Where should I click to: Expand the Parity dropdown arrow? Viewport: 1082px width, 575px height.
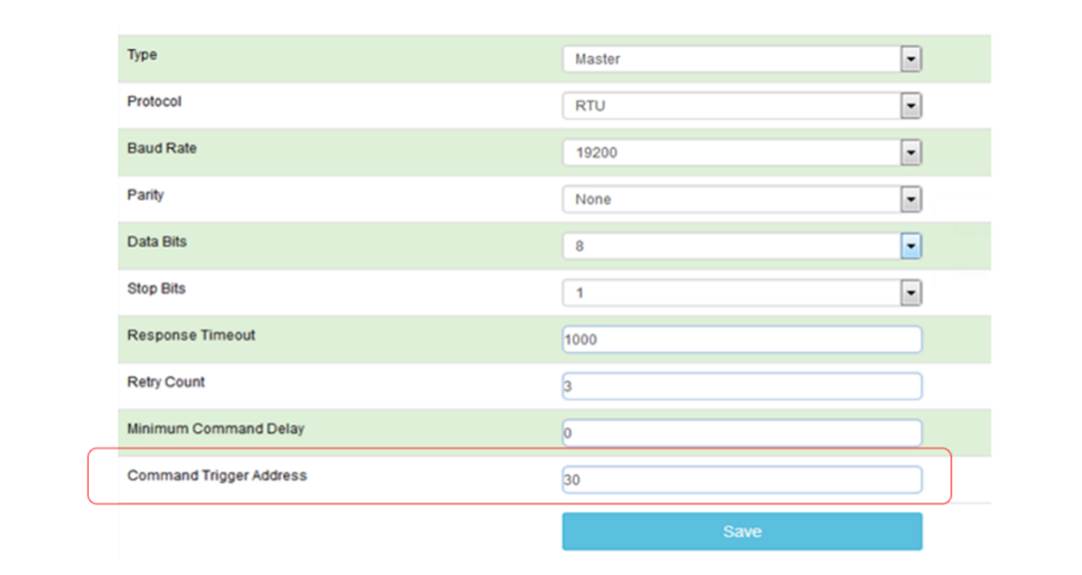[x=911, y=199]
